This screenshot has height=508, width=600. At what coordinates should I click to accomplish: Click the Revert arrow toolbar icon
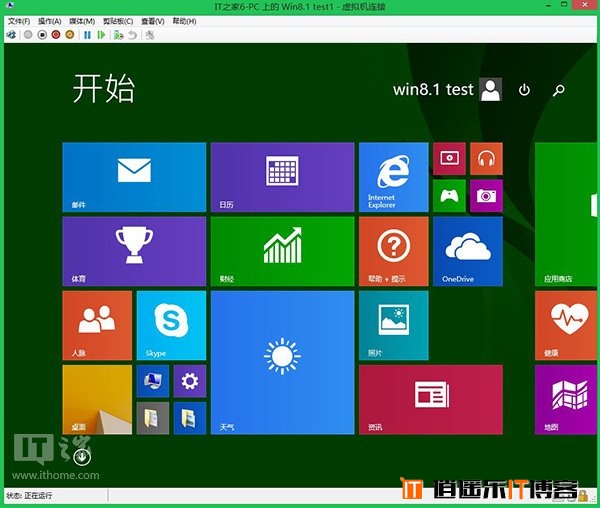tap(132, 35)
